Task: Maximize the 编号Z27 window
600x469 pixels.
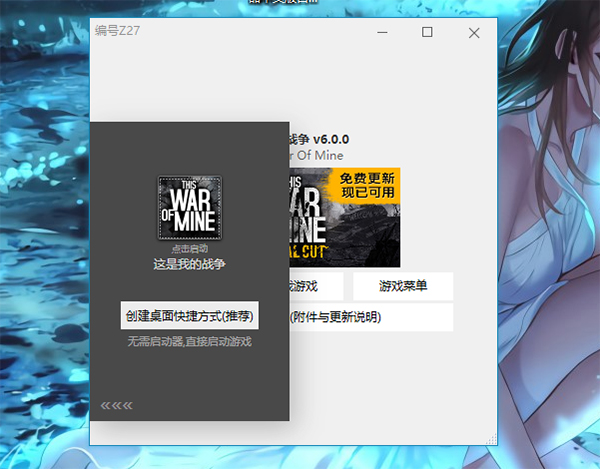Action: tap(427, 32)
